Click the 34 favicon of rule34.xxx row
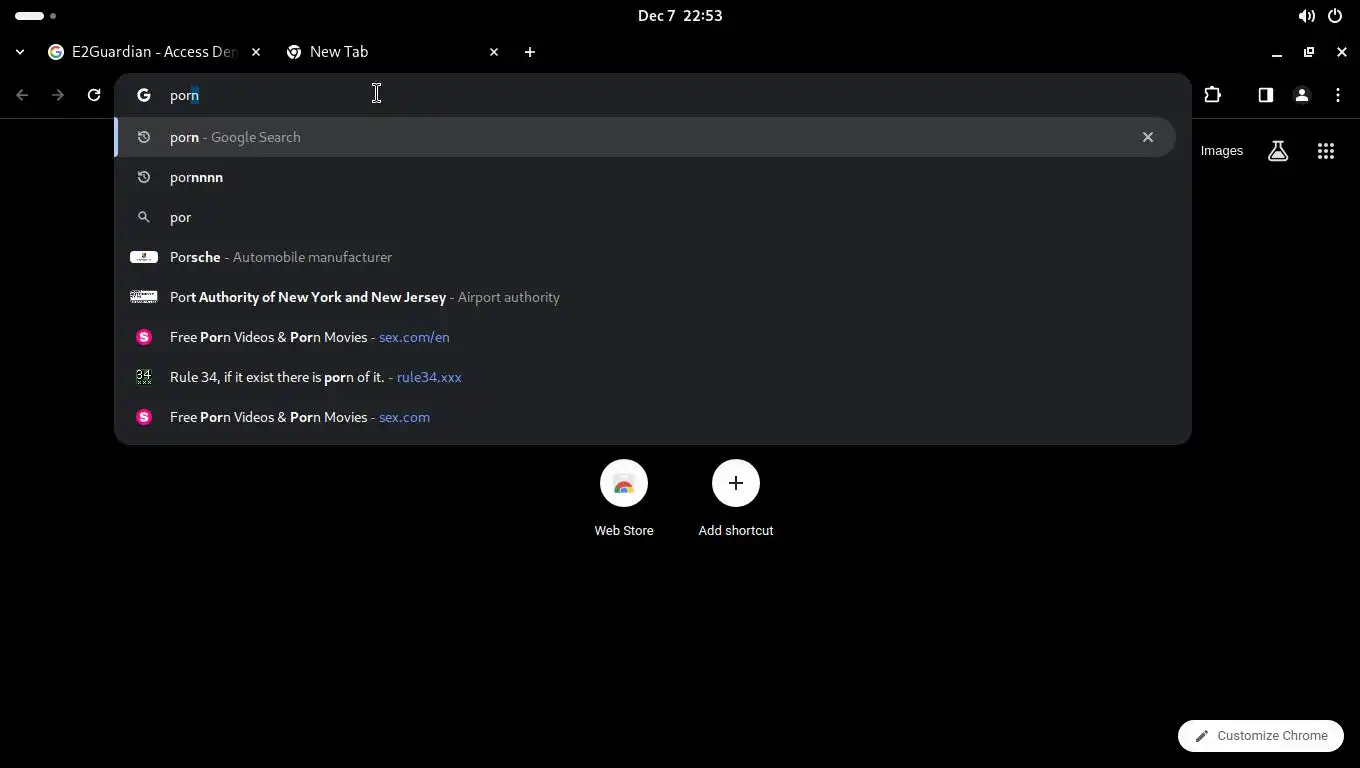This screenshot has height=768, width=1360. tap(144, 377)
